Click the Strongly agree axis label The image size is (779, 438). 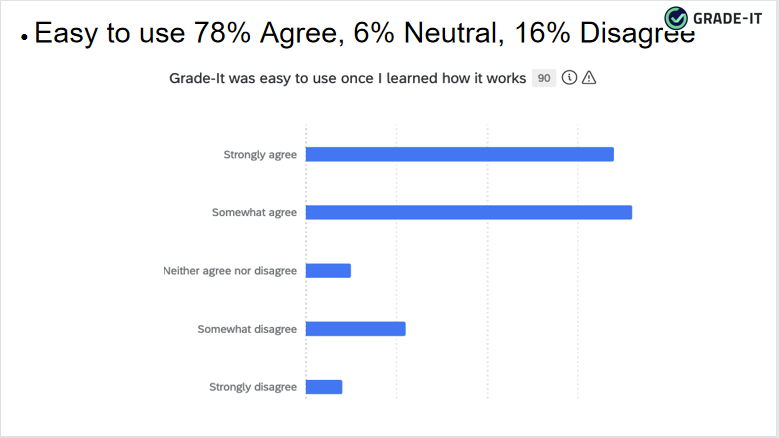tap(259, 155)
